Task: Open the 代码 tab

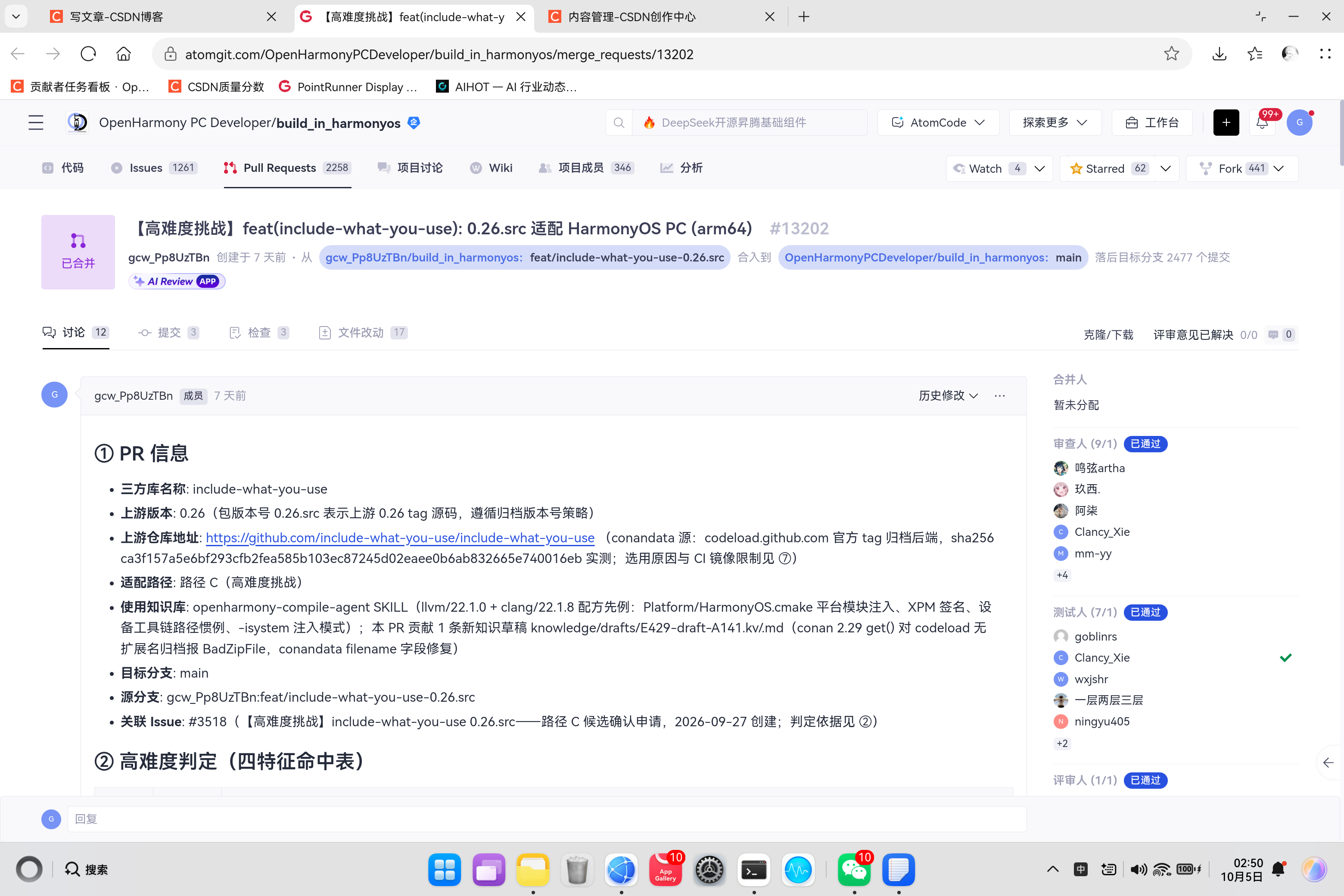Action: (63, 168)
